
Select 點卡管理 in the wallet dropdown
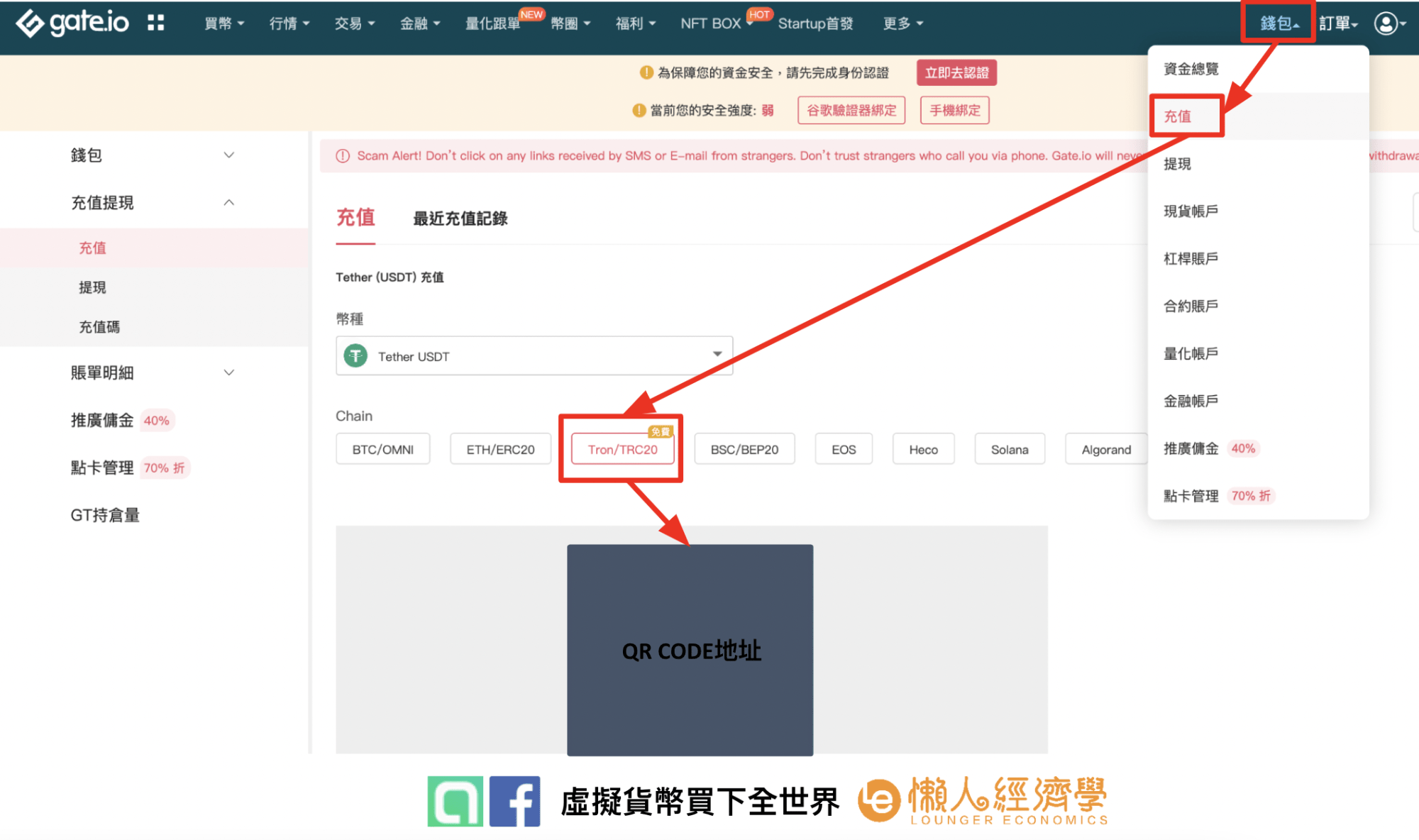1259,496
